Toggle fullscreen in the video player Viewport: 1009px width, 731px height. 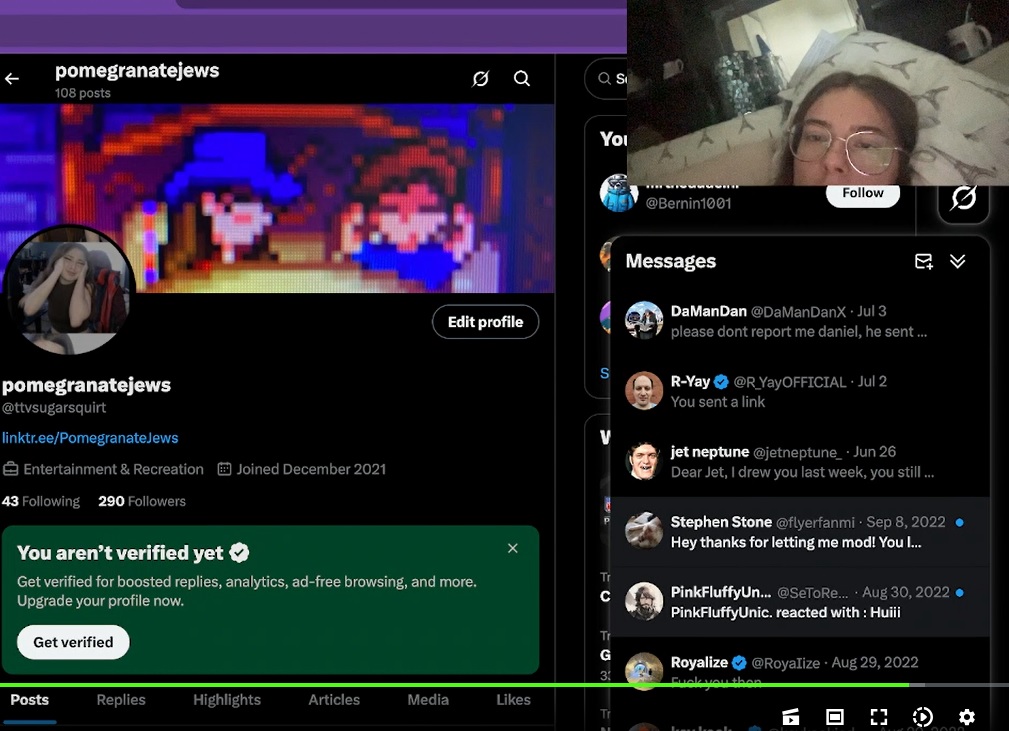pyautogui.click(x=879, y=717)
